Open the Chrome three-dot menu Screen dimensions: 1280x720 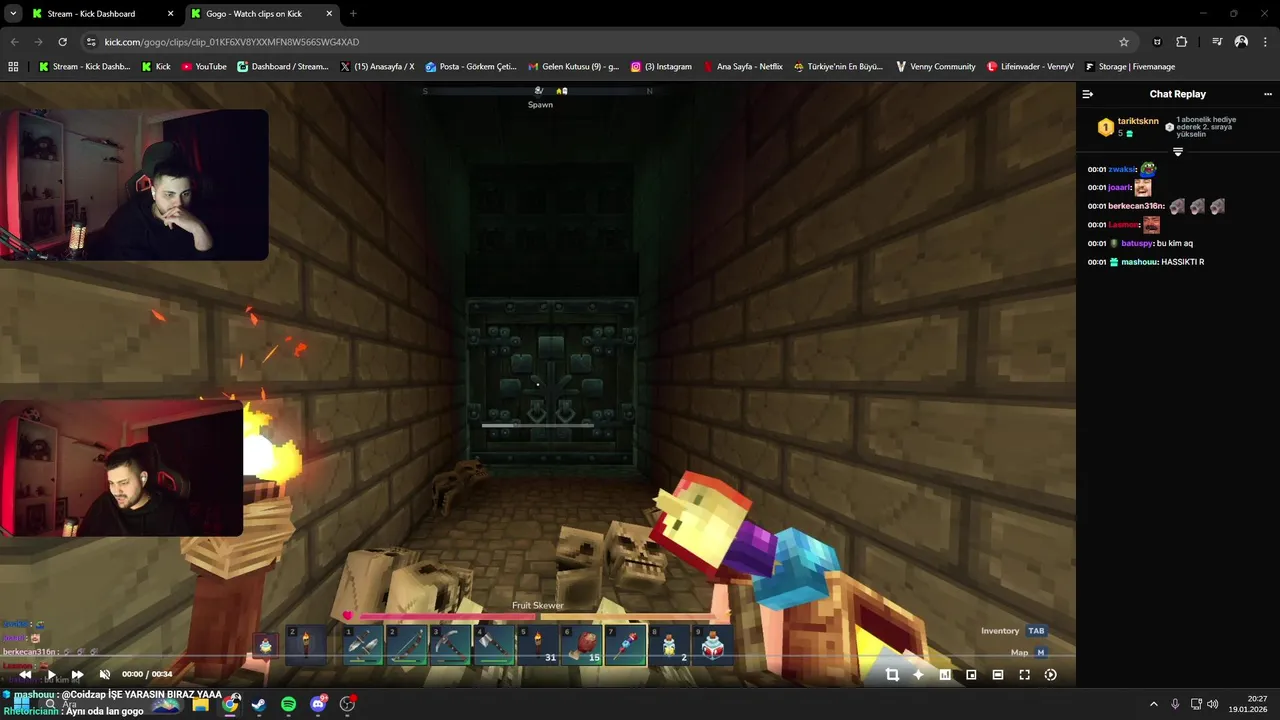coord(1266,42)
